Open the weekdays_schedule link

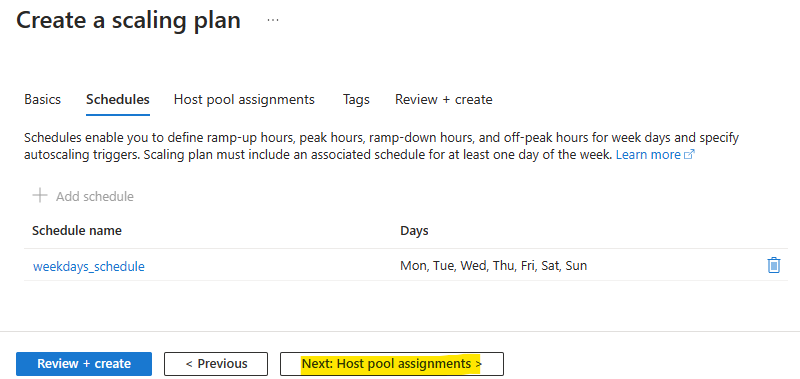pyautogui.click(x=89, y=266)
